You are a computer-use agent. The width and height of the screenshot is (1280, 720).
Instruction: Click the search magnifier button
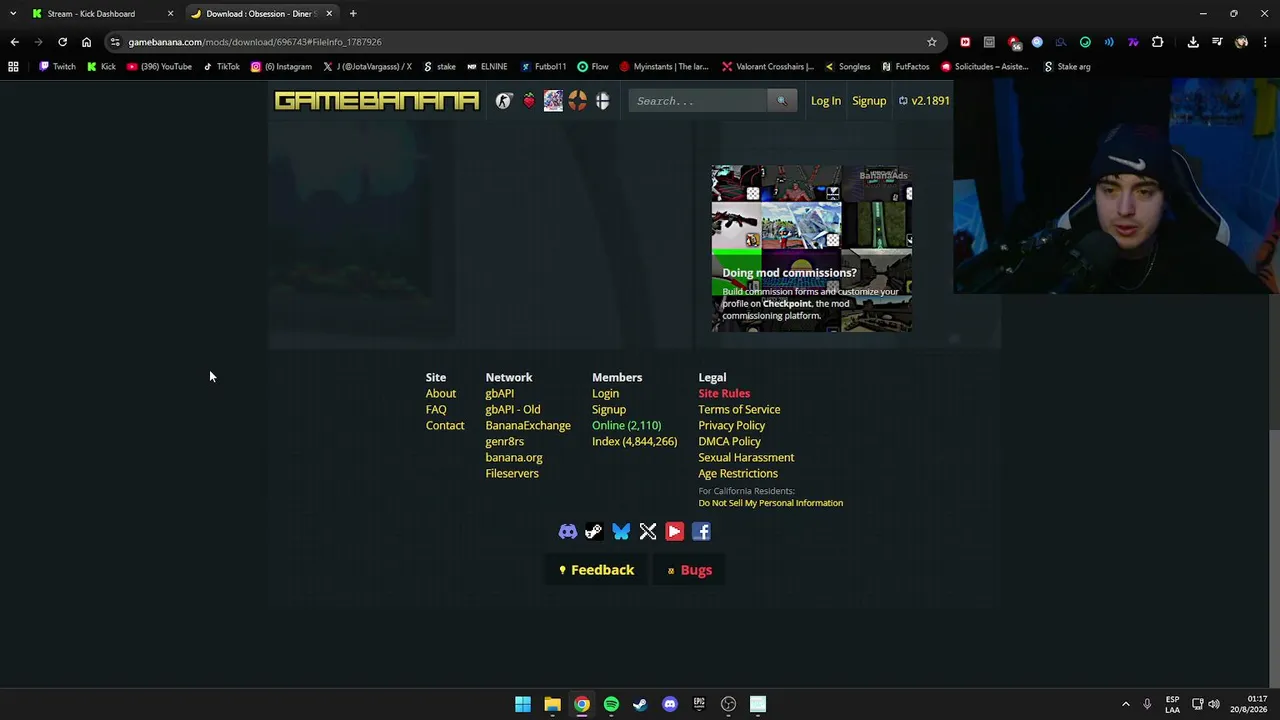pyautogui.click(x=782, y=101)
